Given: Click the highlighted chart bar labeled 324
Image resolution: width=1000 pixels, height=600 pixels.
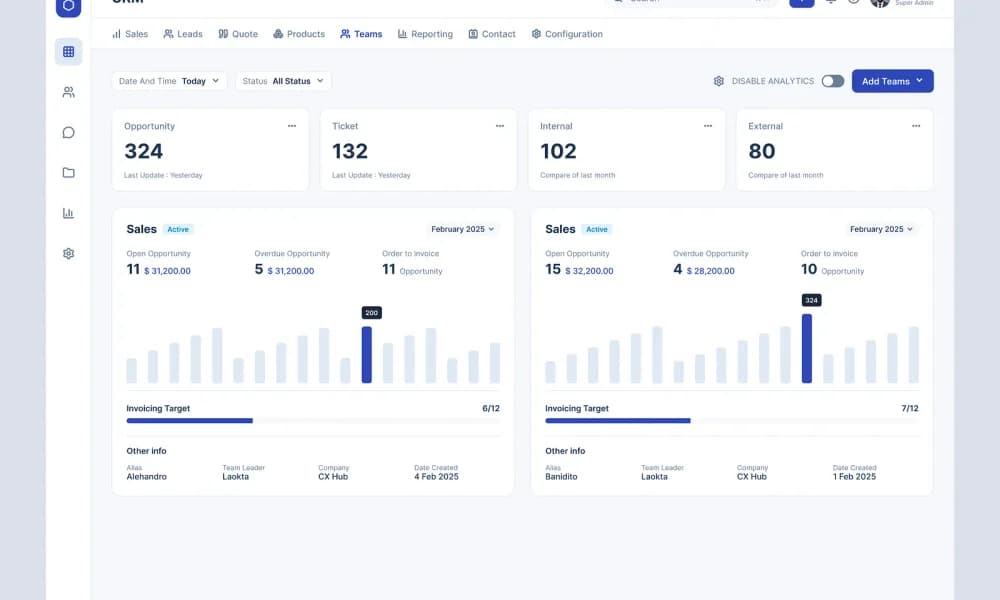Looking at the screenshot, I should coord(807,348).
